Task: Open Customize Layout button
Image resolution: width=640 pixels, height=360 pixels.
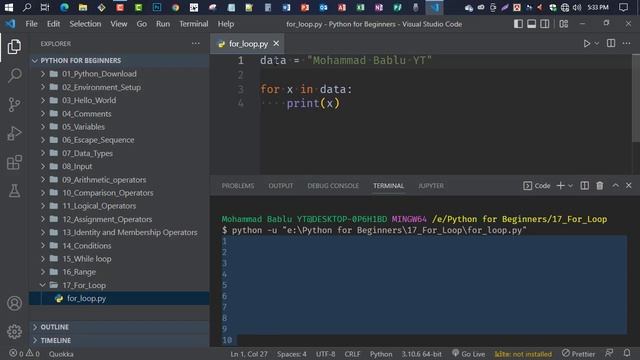Action: (564, 24)
